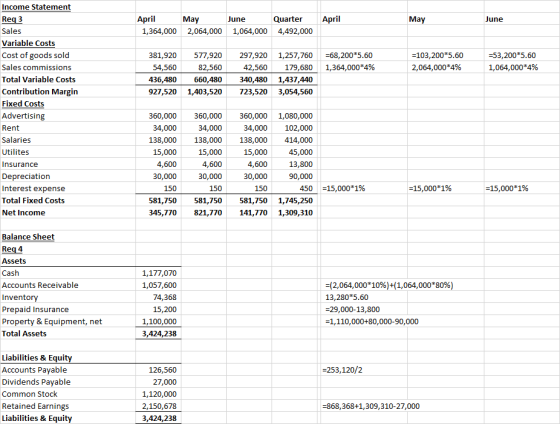This screenshot has width=560, height=424.
Task: Select quarter salaries total 414,000
Action: coord(299,140)
